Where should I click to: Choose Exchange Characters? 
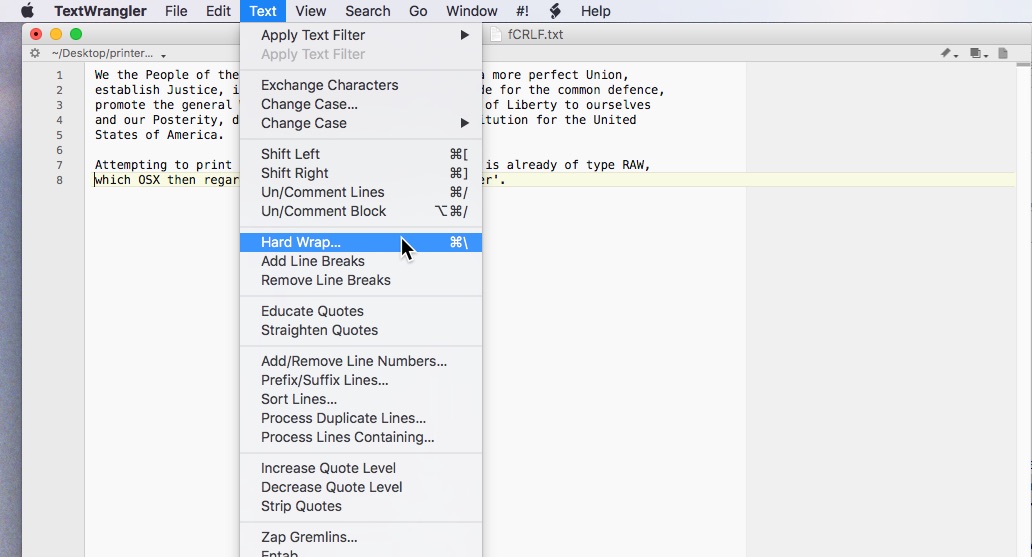361,85
